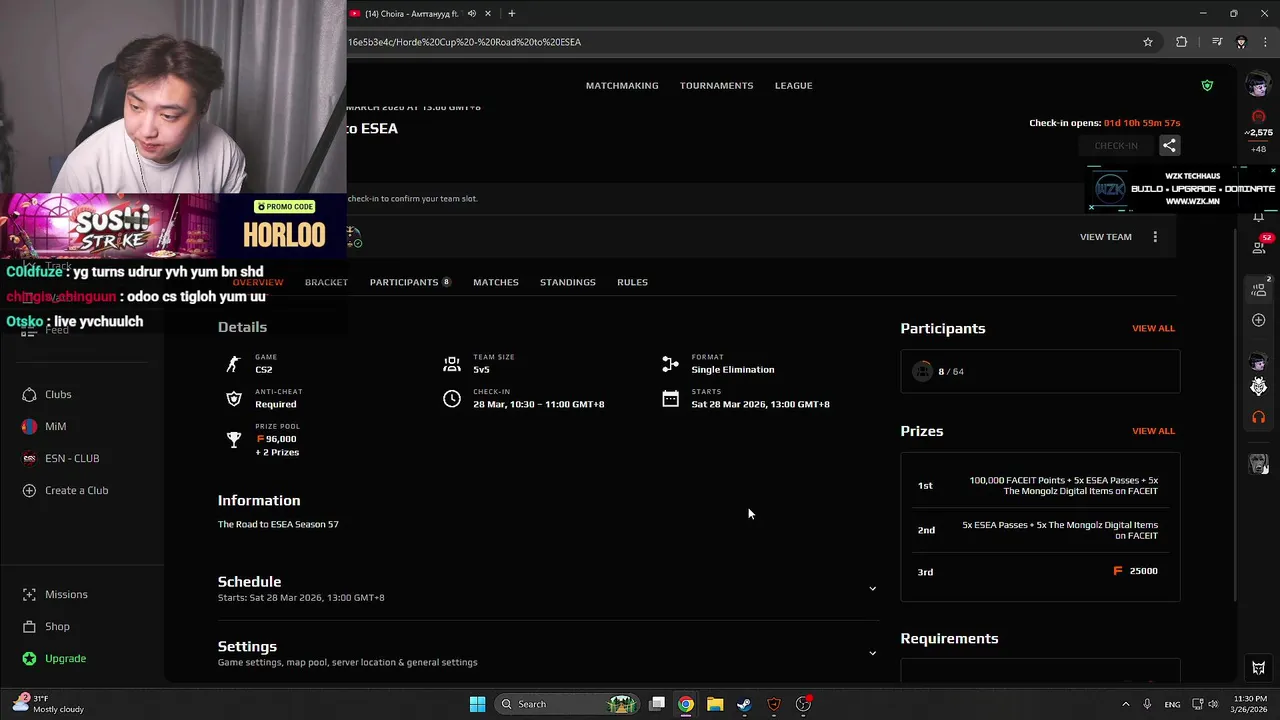
Task: Click the 1st place prize row
Action: (1040, 486)
